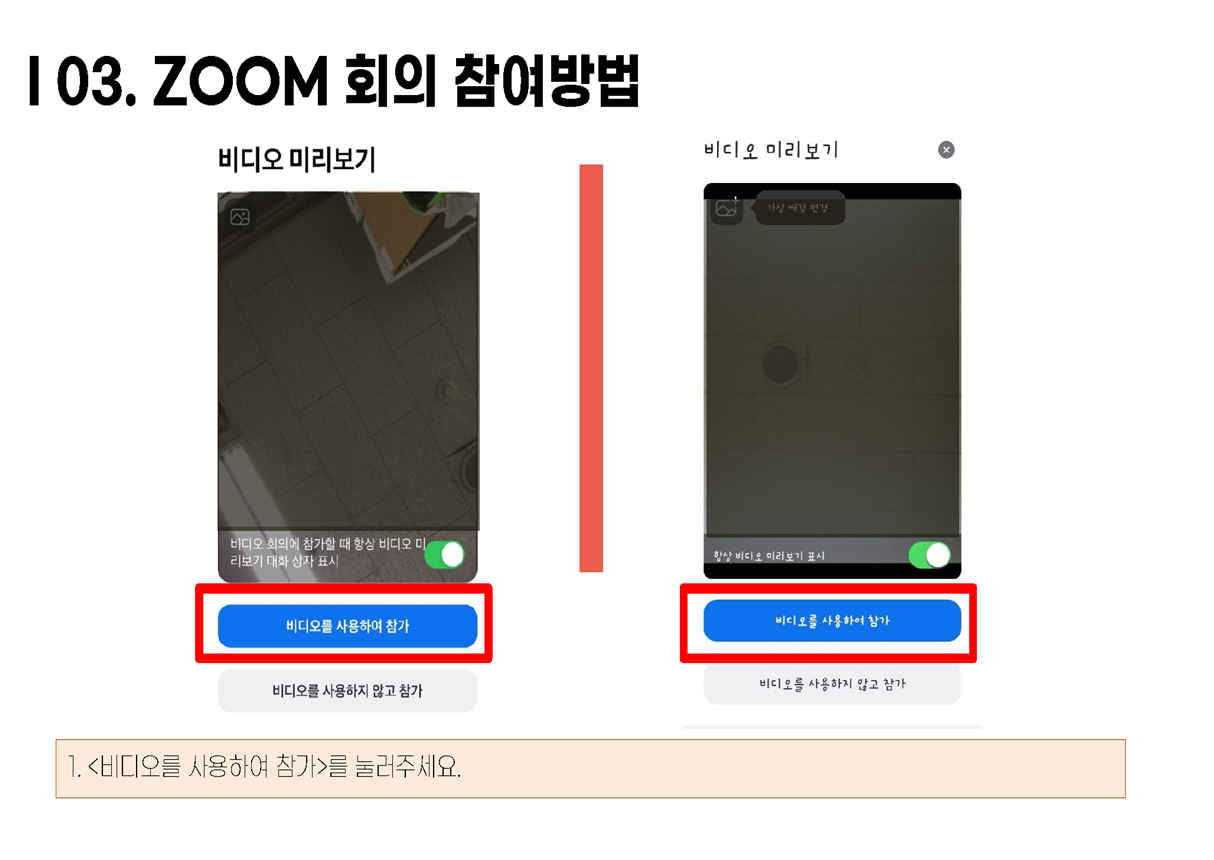This screenshot has height=860, width=1214.
Task: Select the left 비디오 미리보기 heading
Action: point(296,160)
